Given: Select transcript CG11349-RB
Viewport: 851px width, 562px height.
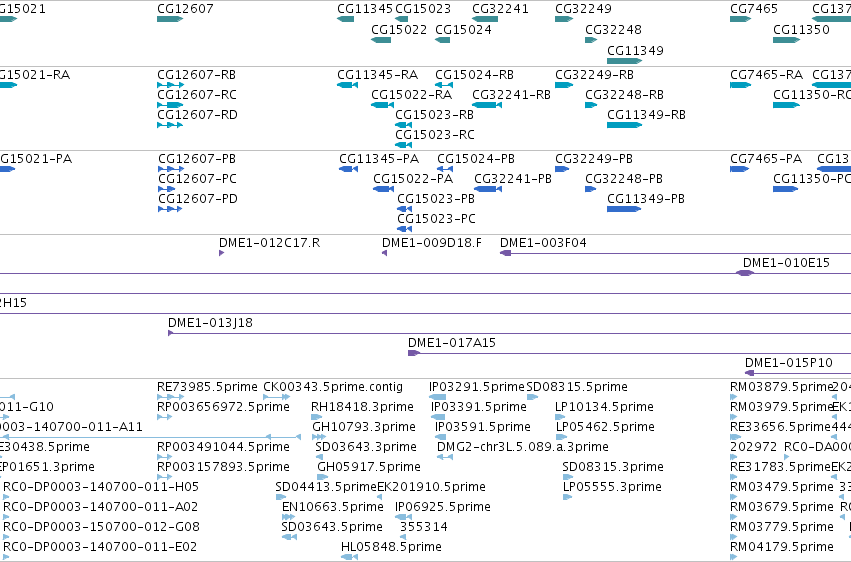Looking at the screenshot, I should point(646,114).
